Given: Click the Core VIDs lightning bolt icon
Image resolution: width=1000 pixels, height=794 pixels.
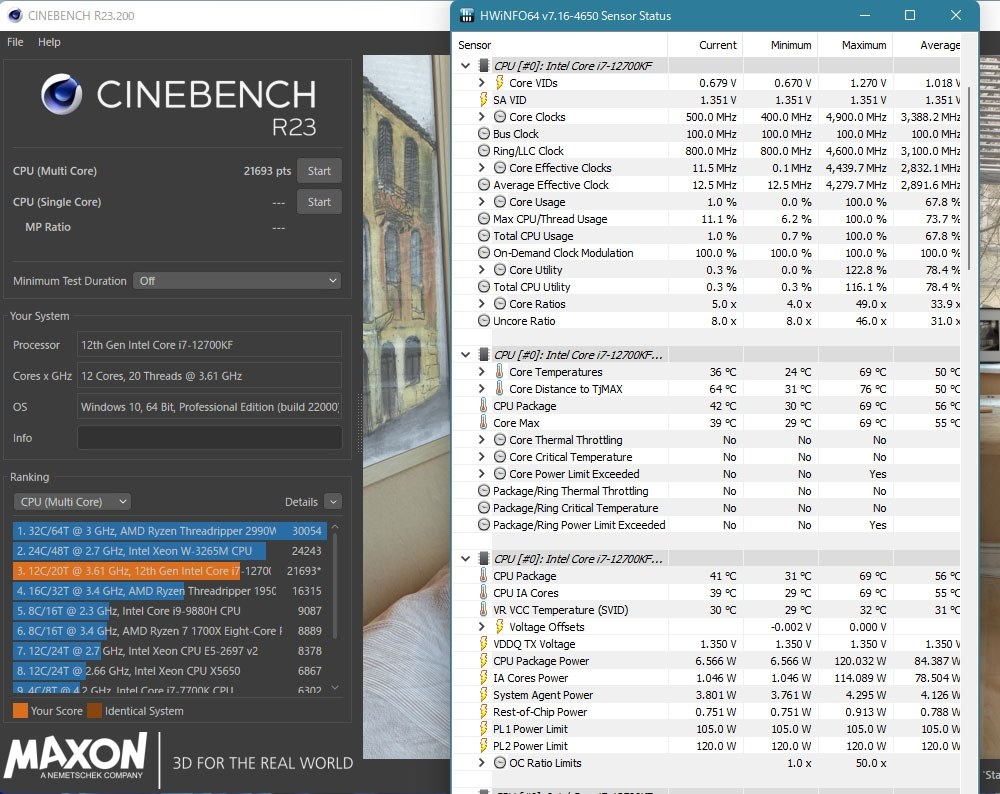Looking at the screenshot, I should coord(499,83).
